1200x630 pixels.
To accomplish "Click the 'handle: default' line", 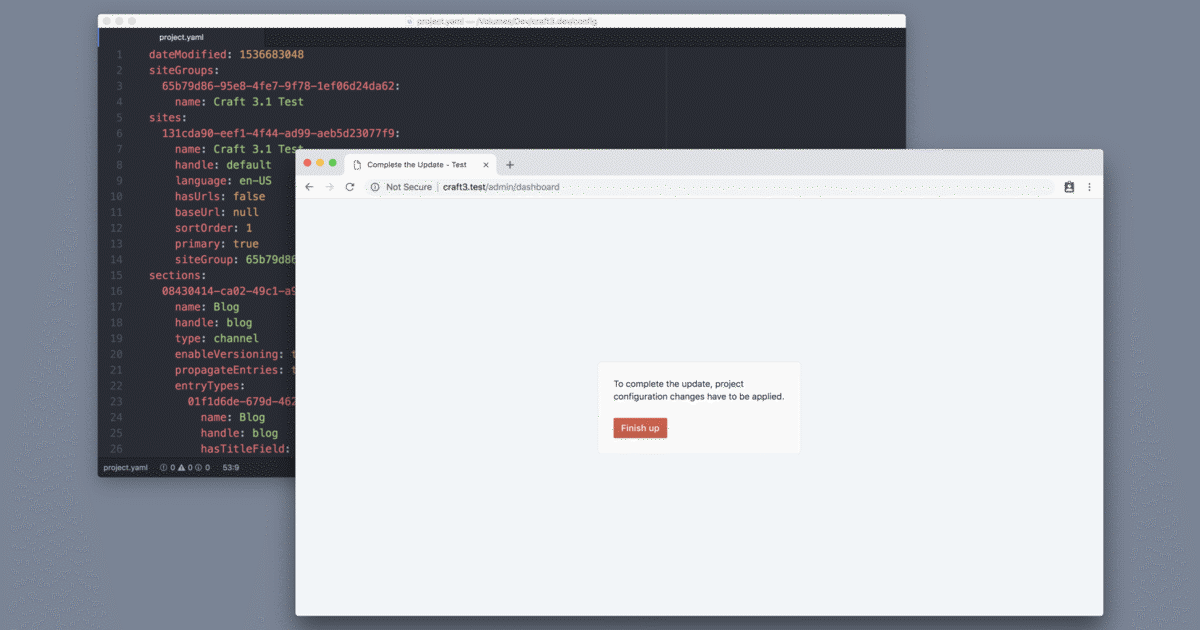I will pyautogui.click(x=223, y=164).
